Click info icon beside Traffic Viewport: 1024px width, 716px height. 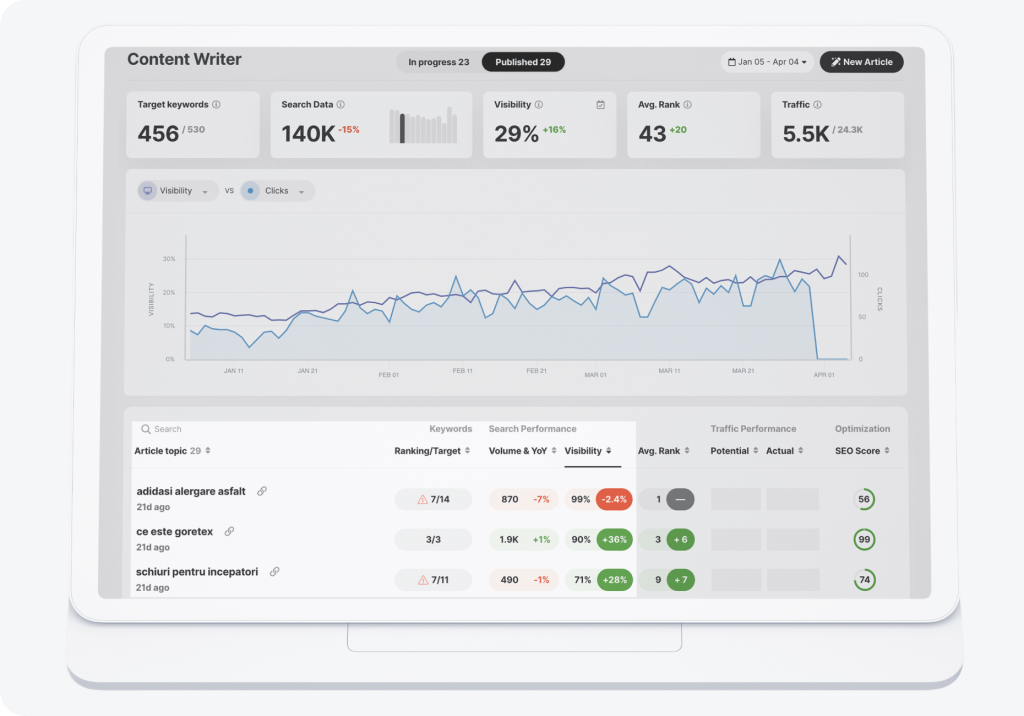click(x=818, y=105)
